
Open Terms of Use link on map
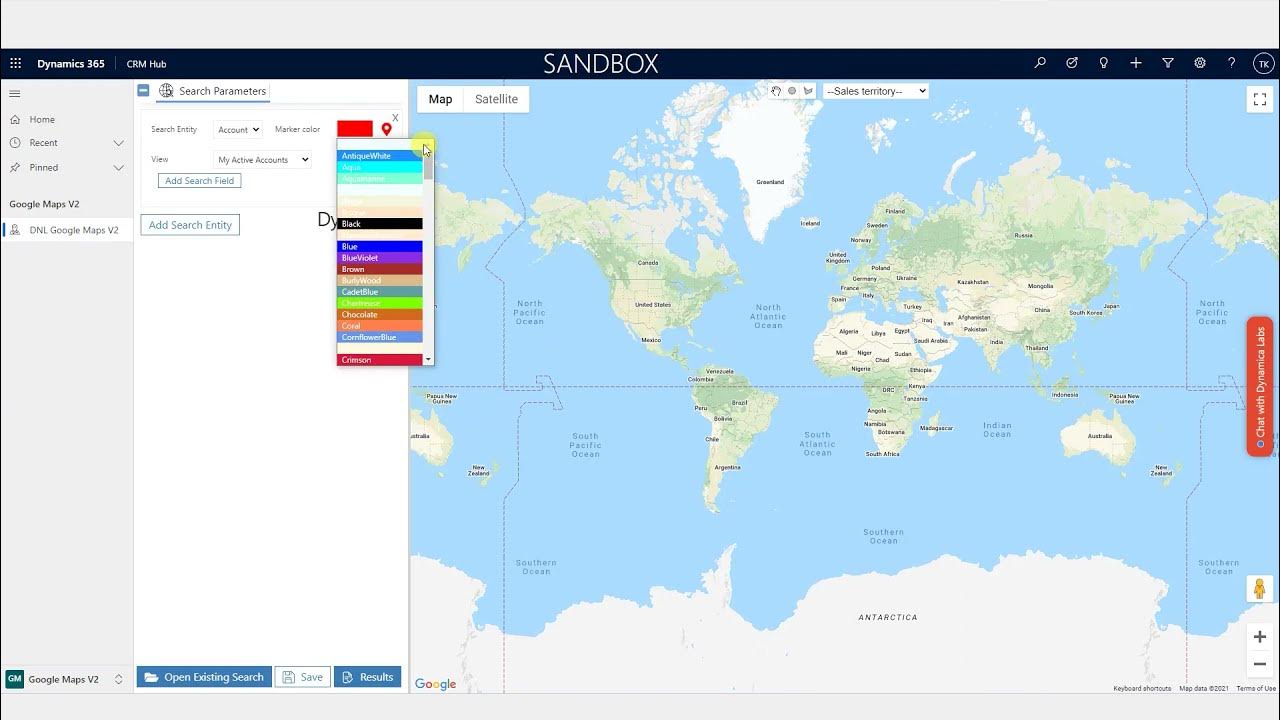[x=1256, y=688]
